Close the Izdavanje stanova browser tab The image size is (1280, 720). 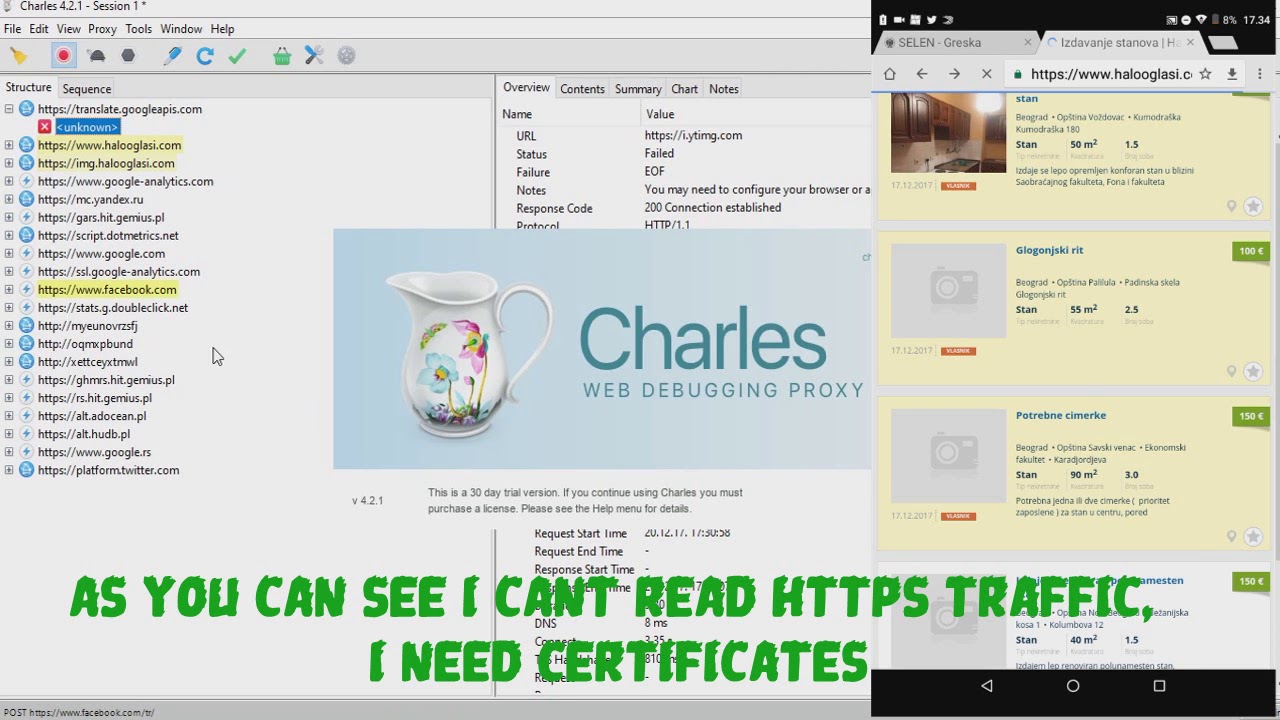tap(1190, 43)
